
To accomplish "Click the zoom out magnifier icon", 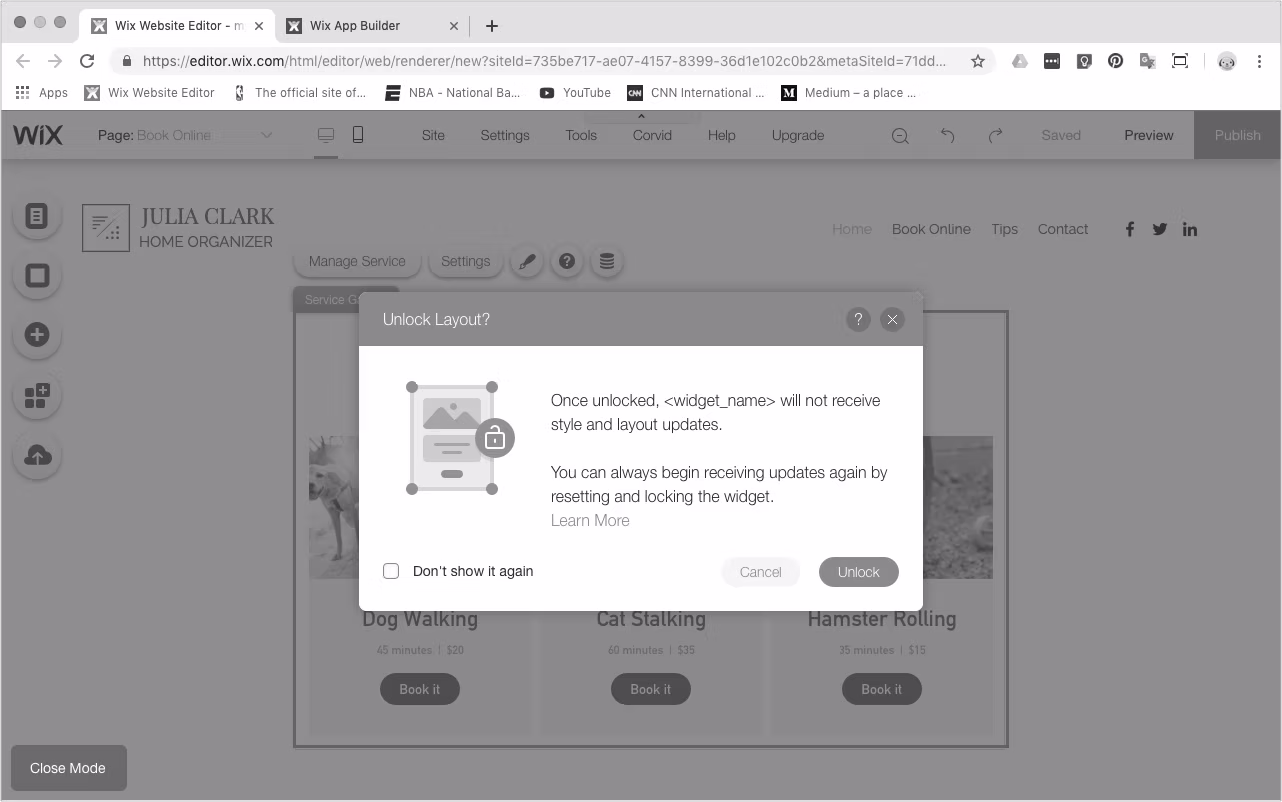I will point(900,136).
